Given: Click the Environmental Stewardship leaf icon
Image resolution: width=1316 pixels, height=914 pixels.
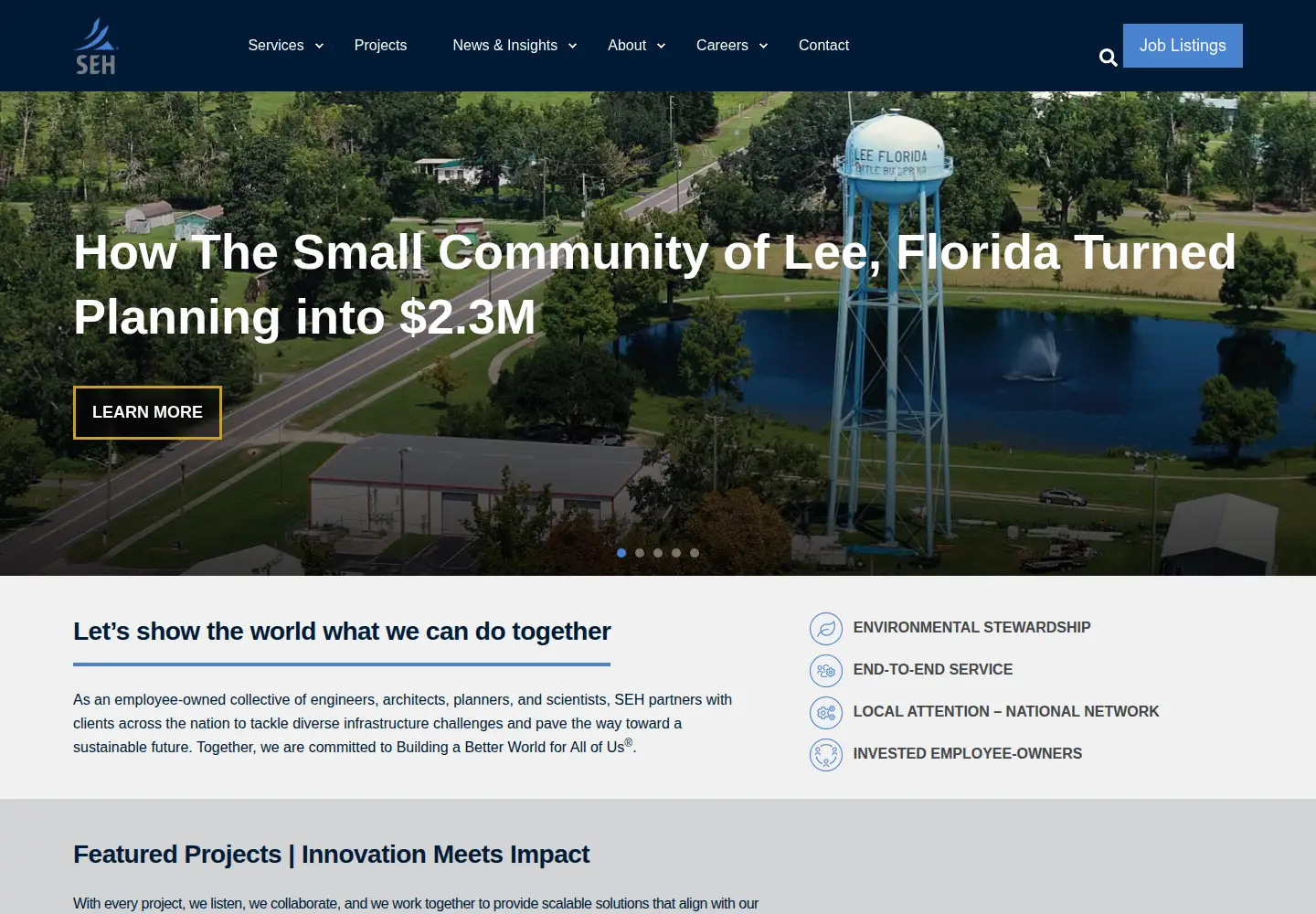Looking at the screenshot, I should click(826, 629).
